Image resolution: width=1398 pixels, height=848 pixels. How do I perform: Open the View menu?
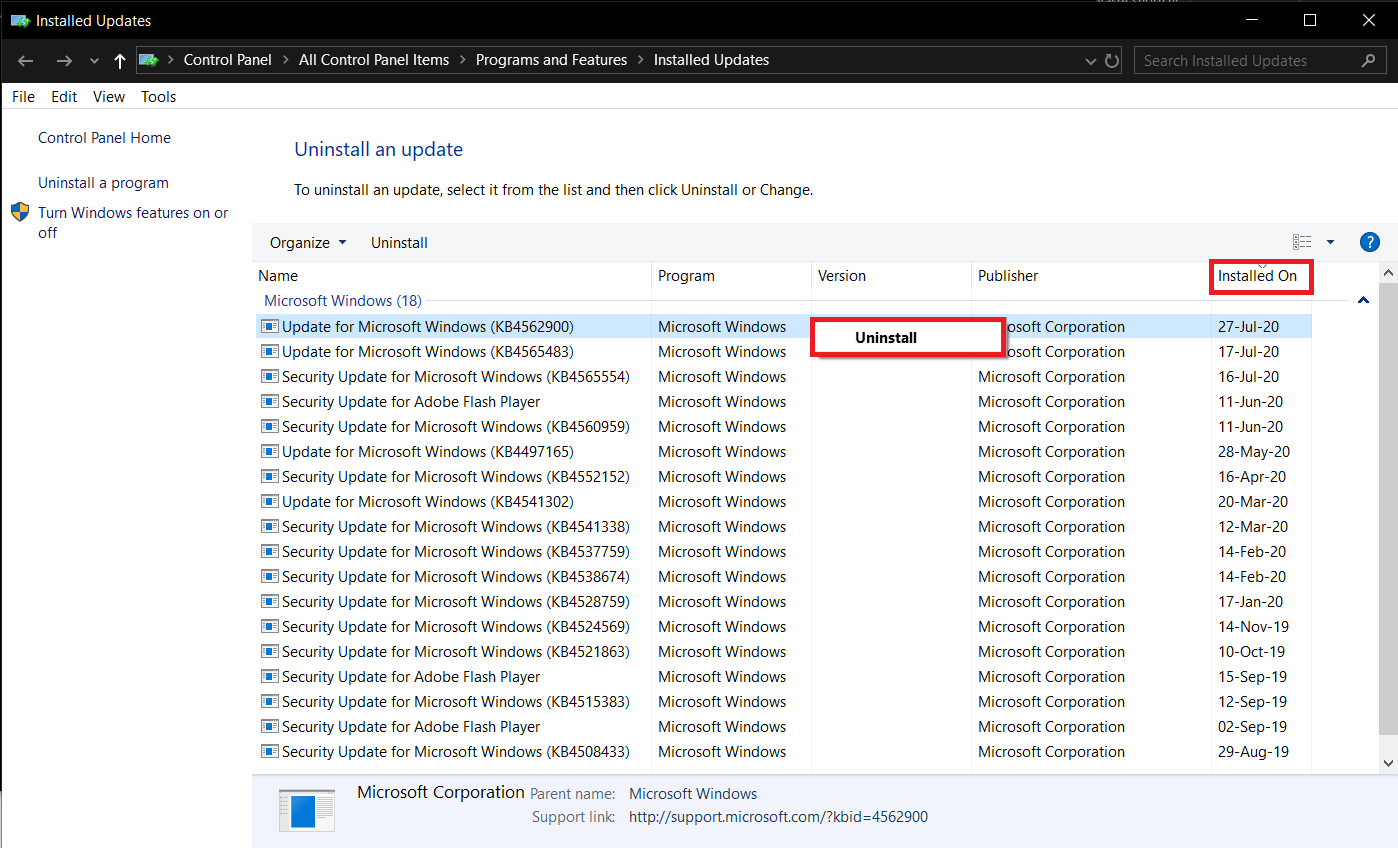(x=109, y=97)
